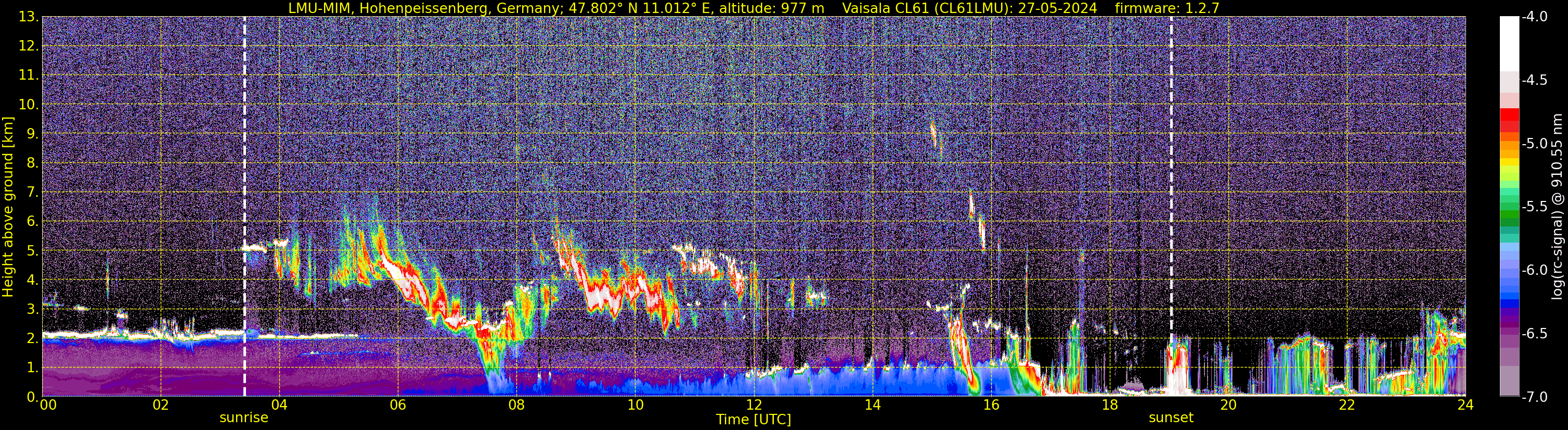The image size is (1568, 430).
Task: Click the sunset label below the axis
Action: (1171, 418)
